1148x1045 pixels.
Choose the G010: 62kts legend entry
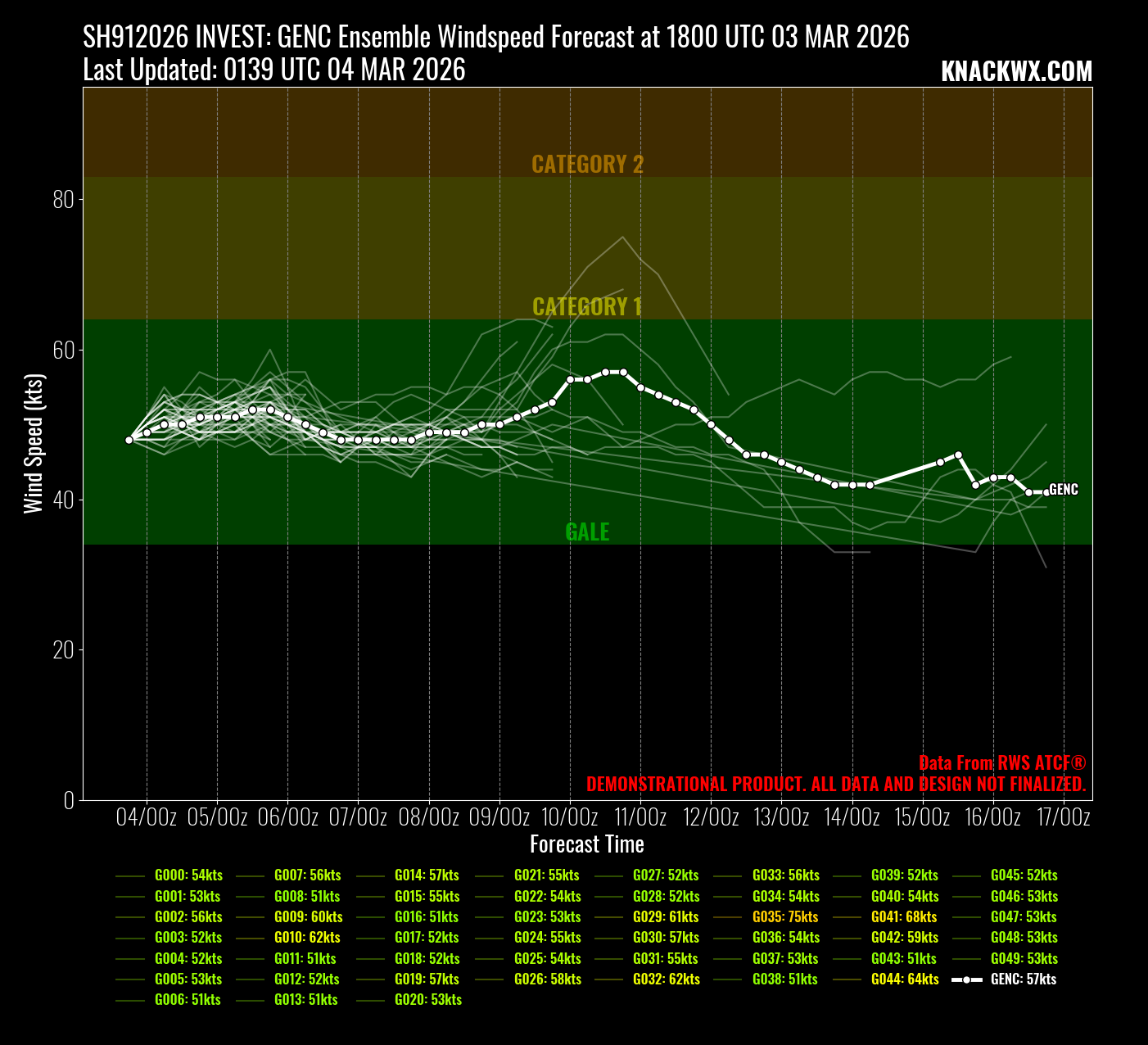point(307,938)
